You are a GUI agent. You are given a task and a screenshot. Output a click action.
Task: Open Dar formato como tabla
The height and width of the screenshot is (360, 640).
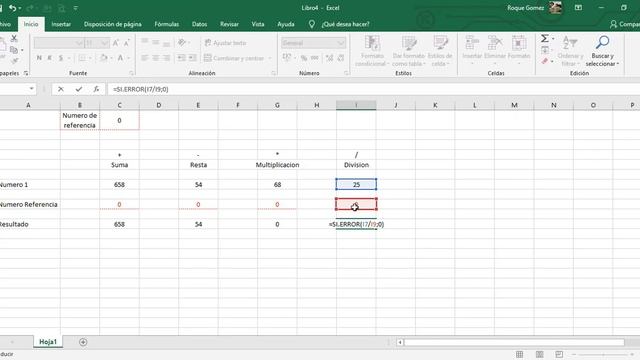pyautogui.click(x=409, y=51)
